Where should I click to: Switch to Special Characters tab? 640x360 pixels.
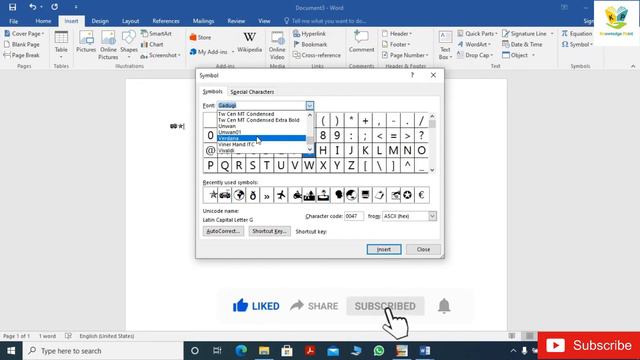[x=252, y=92]
